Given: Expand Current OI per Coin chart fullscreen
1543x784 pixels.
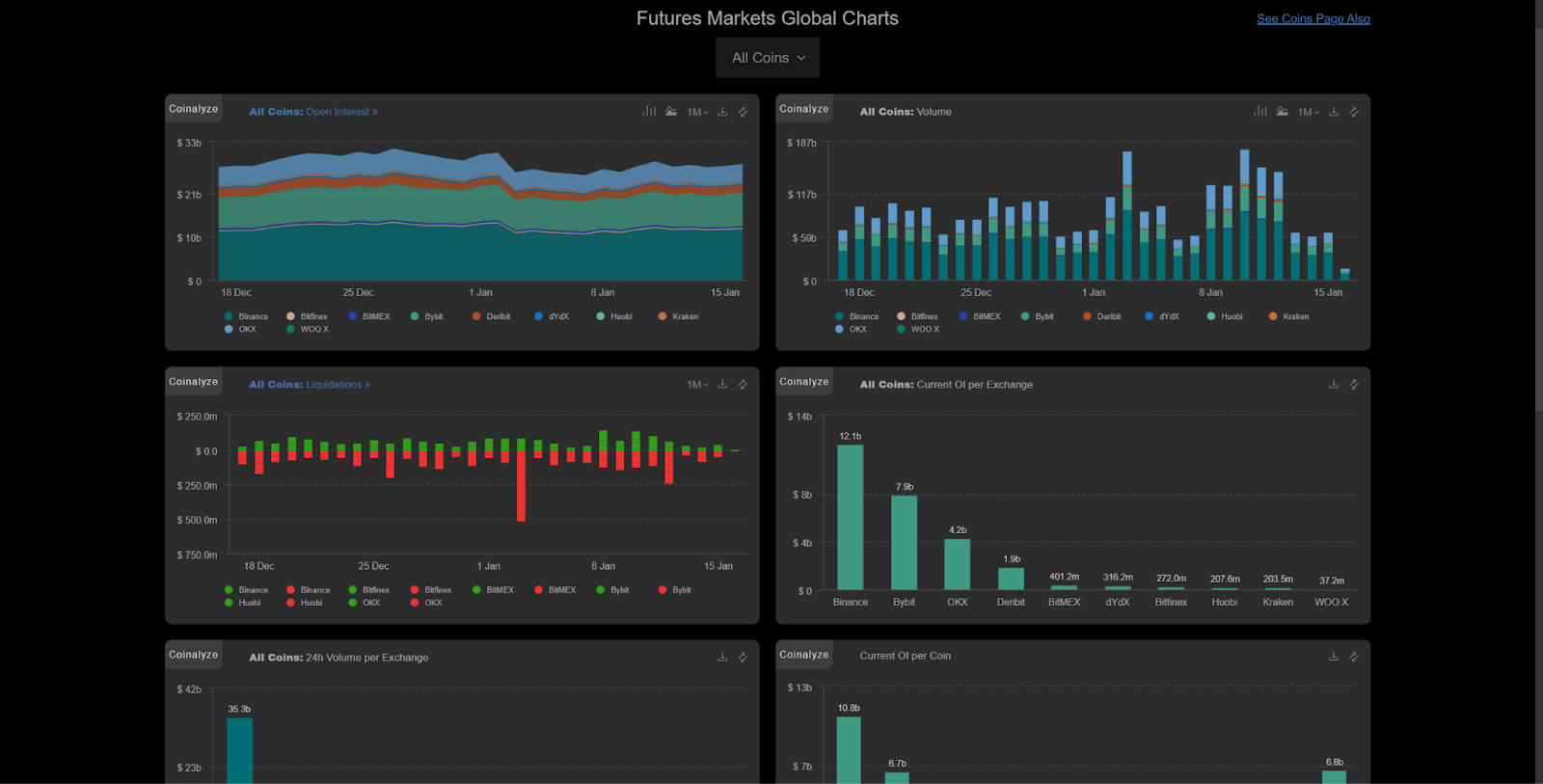Looking at the screenshot, I should (x=1354, y=656).
